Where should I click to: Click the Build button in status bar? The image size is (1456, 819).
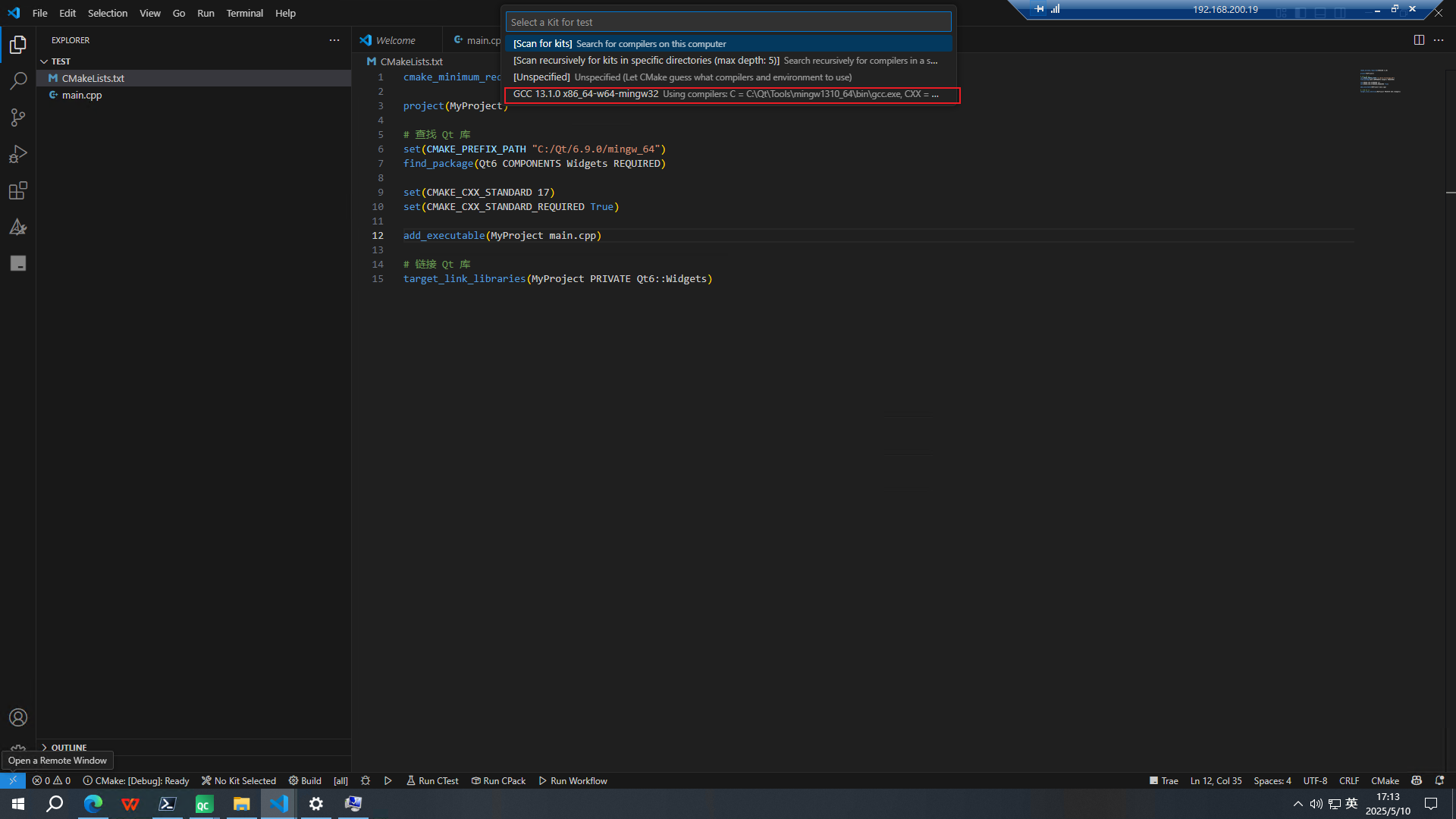tap(305, 780)
